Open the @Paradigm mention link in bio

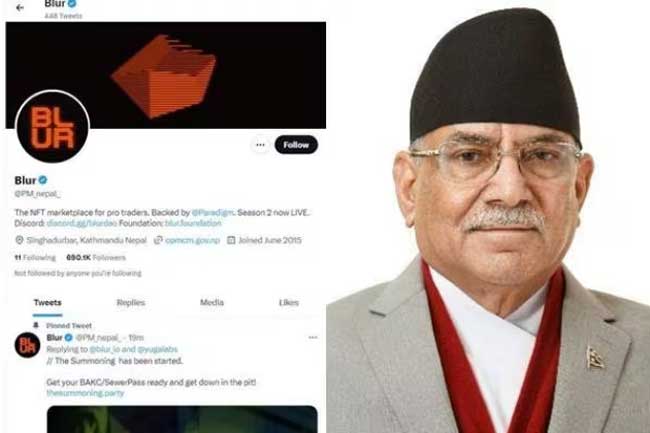pos(213,213)
